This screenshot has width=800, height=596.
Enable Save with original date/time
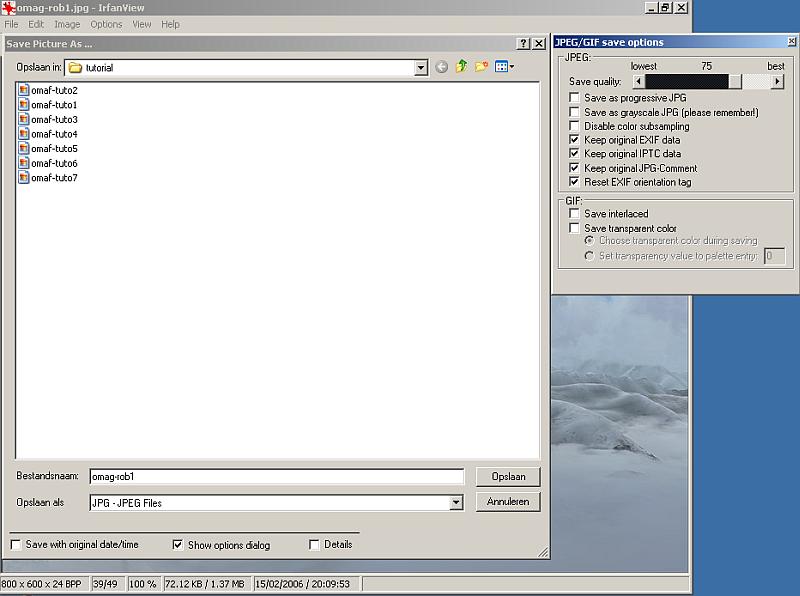coord(16,545)
